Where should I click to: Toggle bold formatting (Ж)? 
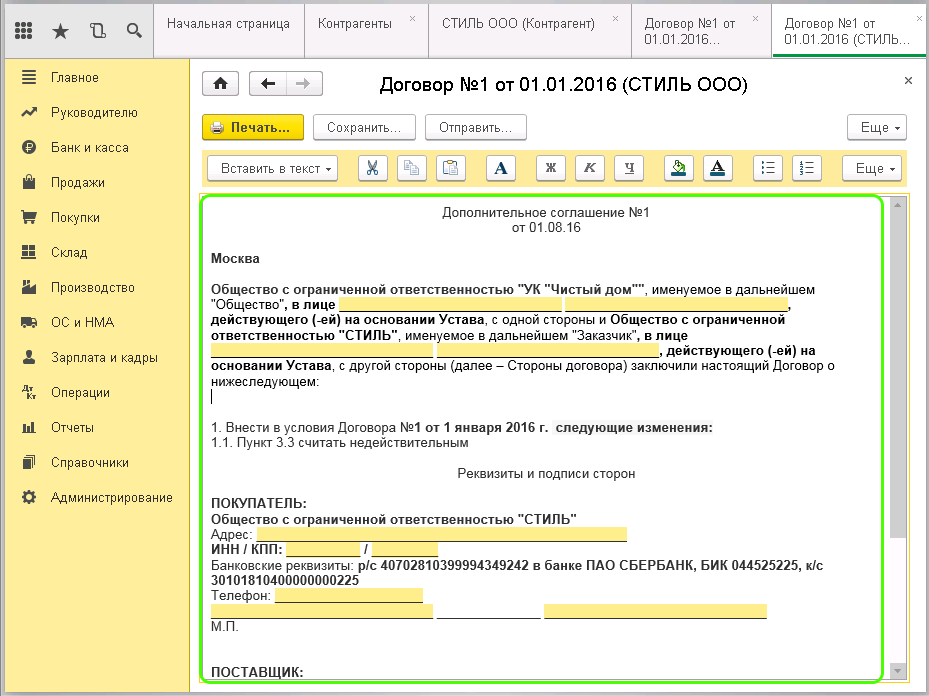tap(551, 168)
